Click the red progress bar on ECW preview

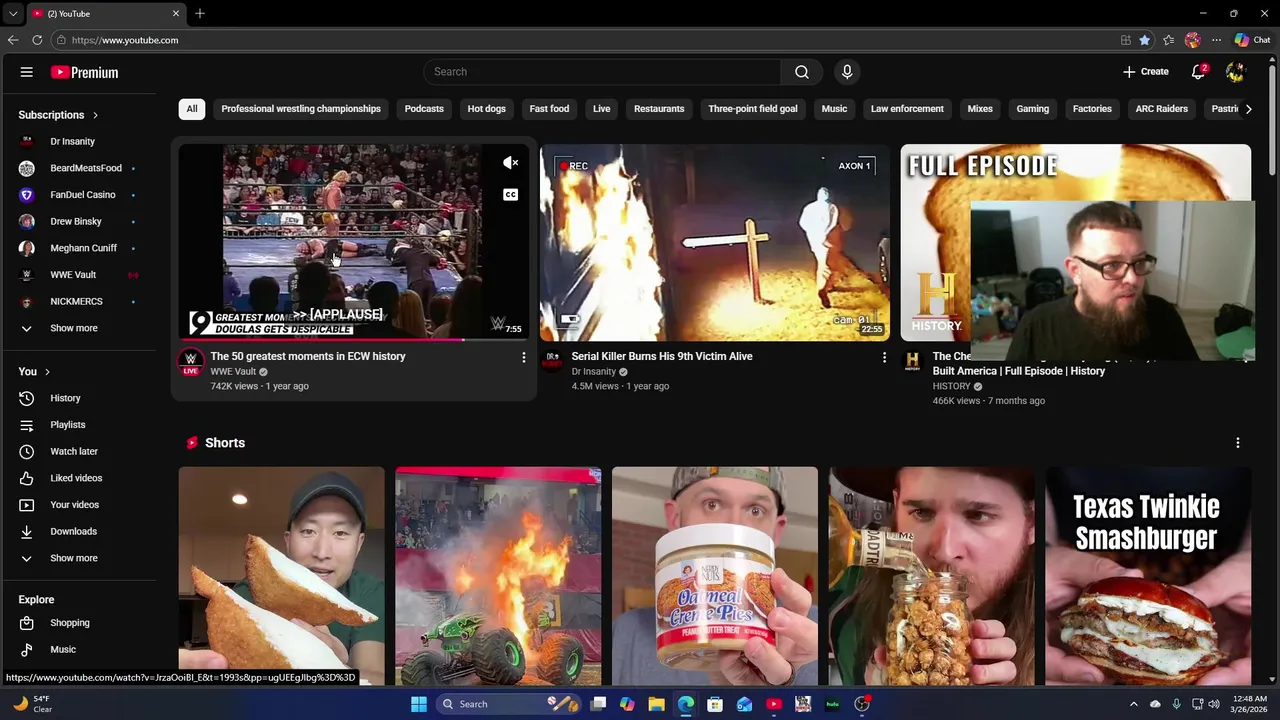pyautogui.click(x=321, y=340)
